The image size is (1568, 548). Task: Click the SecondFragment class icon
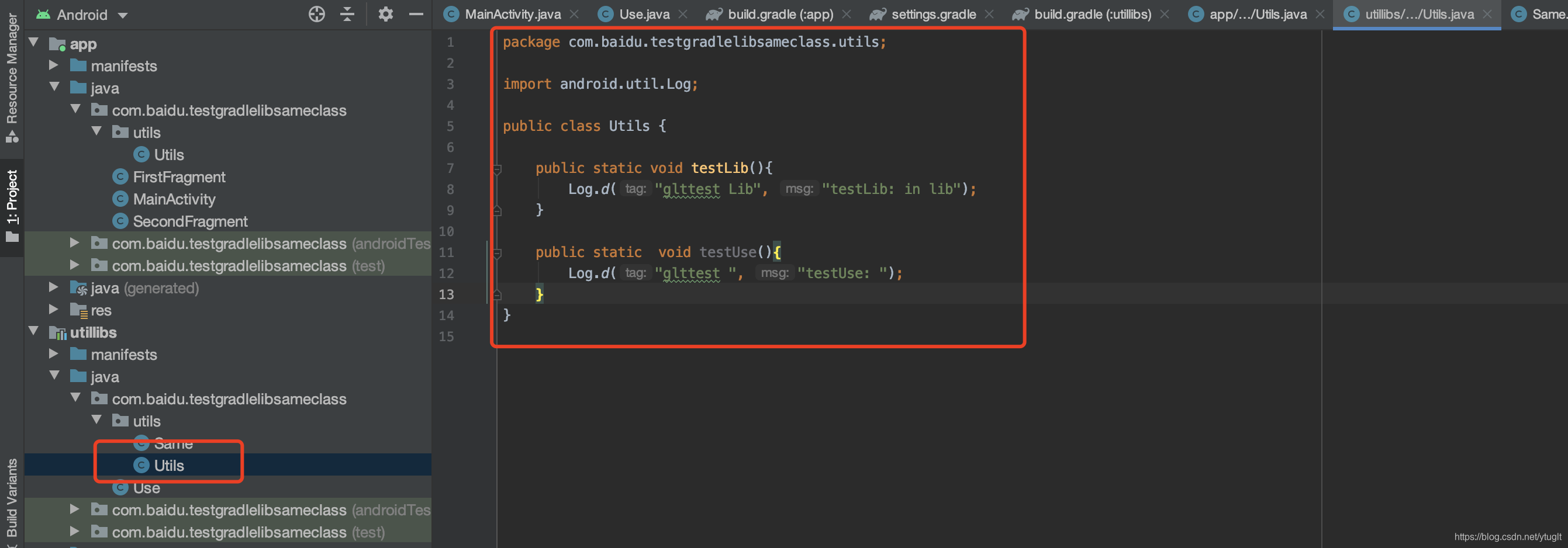point(120,221)
